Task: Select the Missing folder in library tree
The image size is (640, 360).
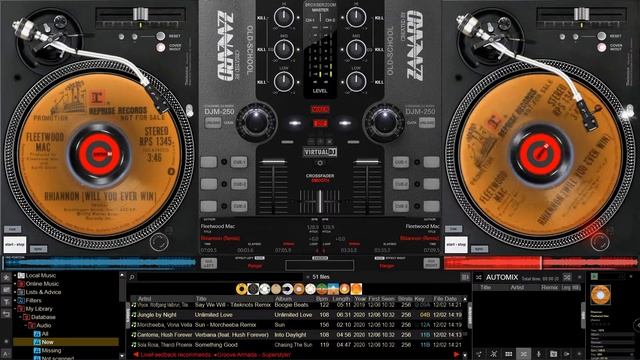Action: tap(51, 351)
